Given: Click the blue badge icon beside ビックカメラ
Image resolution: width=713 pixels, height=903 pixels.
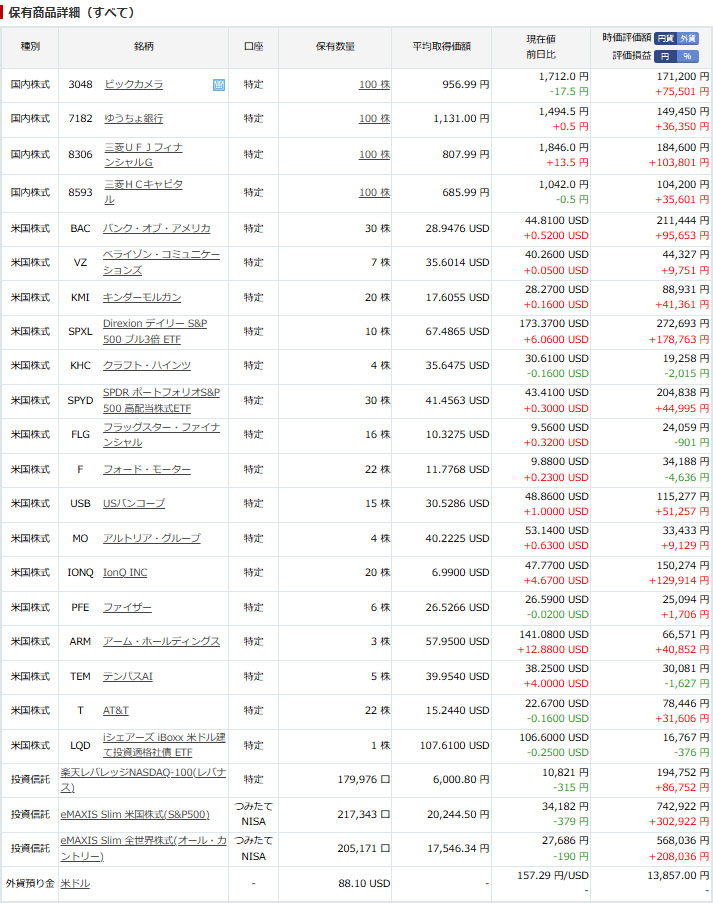Looking at the screenshot, I should tap(219, 85).
